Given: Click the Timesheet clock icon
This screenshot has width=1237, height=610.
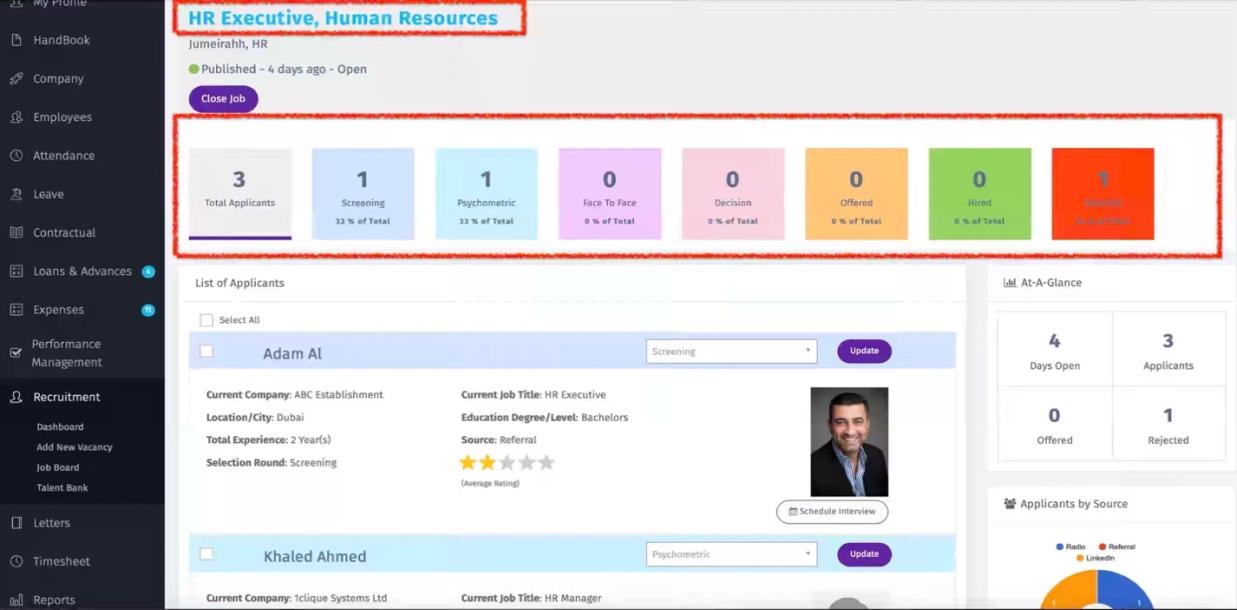Looking at the screenshot, I should pyautogui.click(x=16, y=561).
